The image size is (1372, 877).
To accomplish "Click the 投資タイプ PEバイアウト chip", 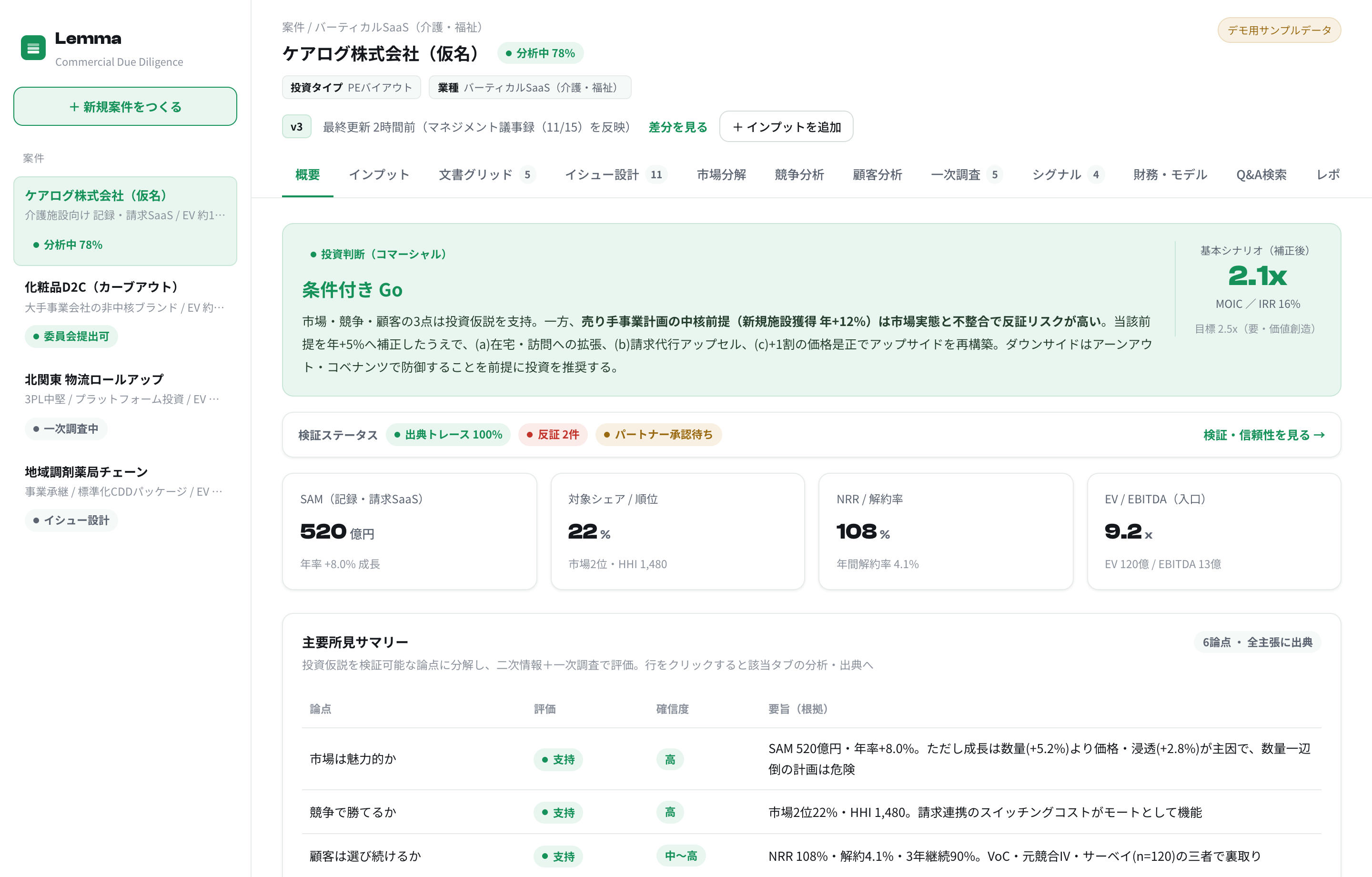I will pos(352,87).
